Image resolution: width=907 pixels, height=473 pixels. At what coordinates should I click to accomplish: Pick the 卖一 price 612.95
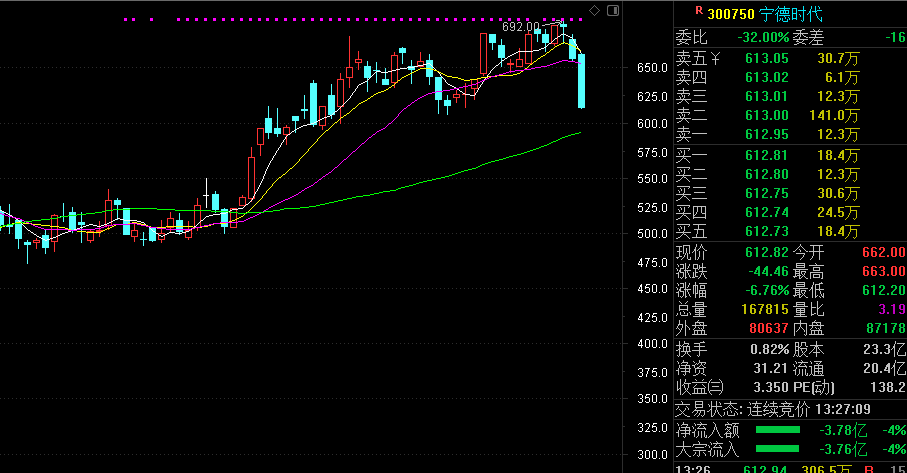pyautogui.click(x=766, y=134)
